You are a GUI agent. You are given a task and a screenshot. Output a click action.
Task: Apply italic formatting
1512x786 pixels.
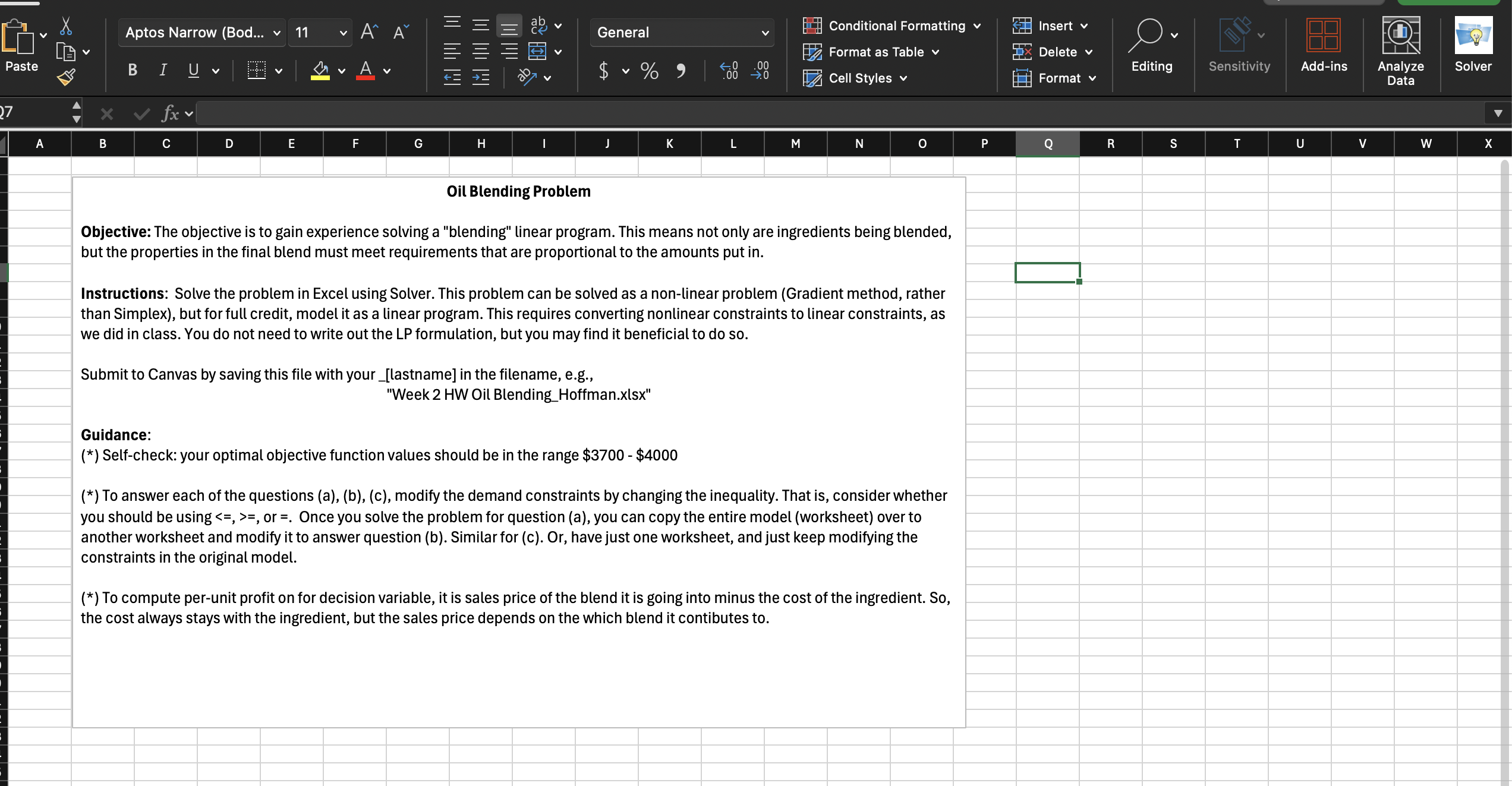[x=162, y=70]
